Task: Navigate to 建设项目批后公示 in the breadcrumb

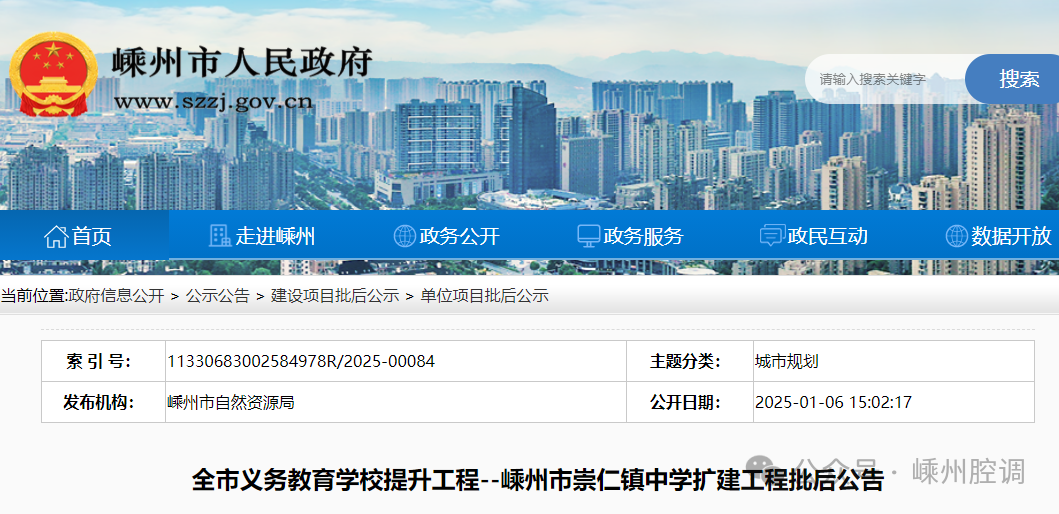Action: click(335, 296)
